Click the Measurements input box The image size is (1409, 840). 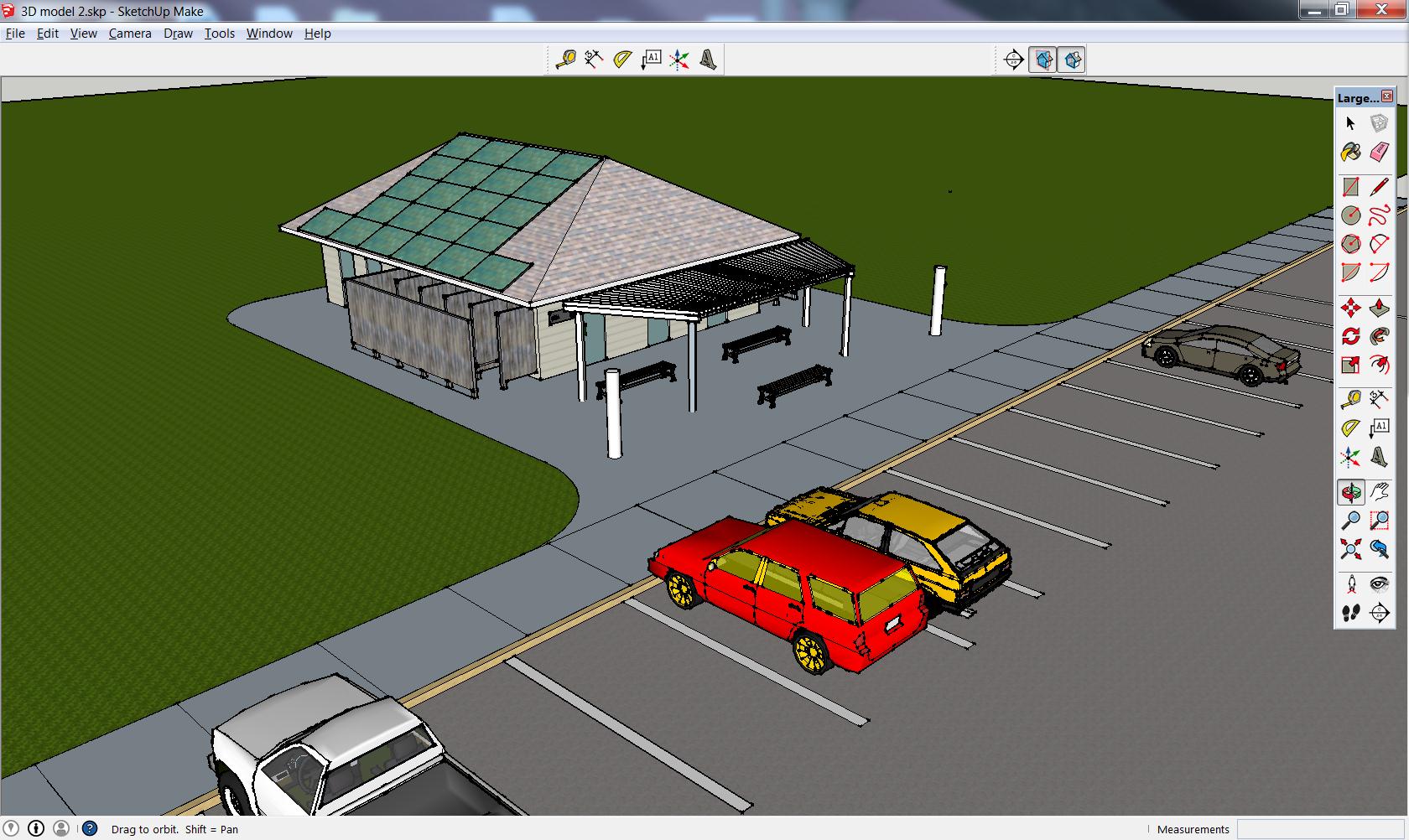coord(1320,829)
